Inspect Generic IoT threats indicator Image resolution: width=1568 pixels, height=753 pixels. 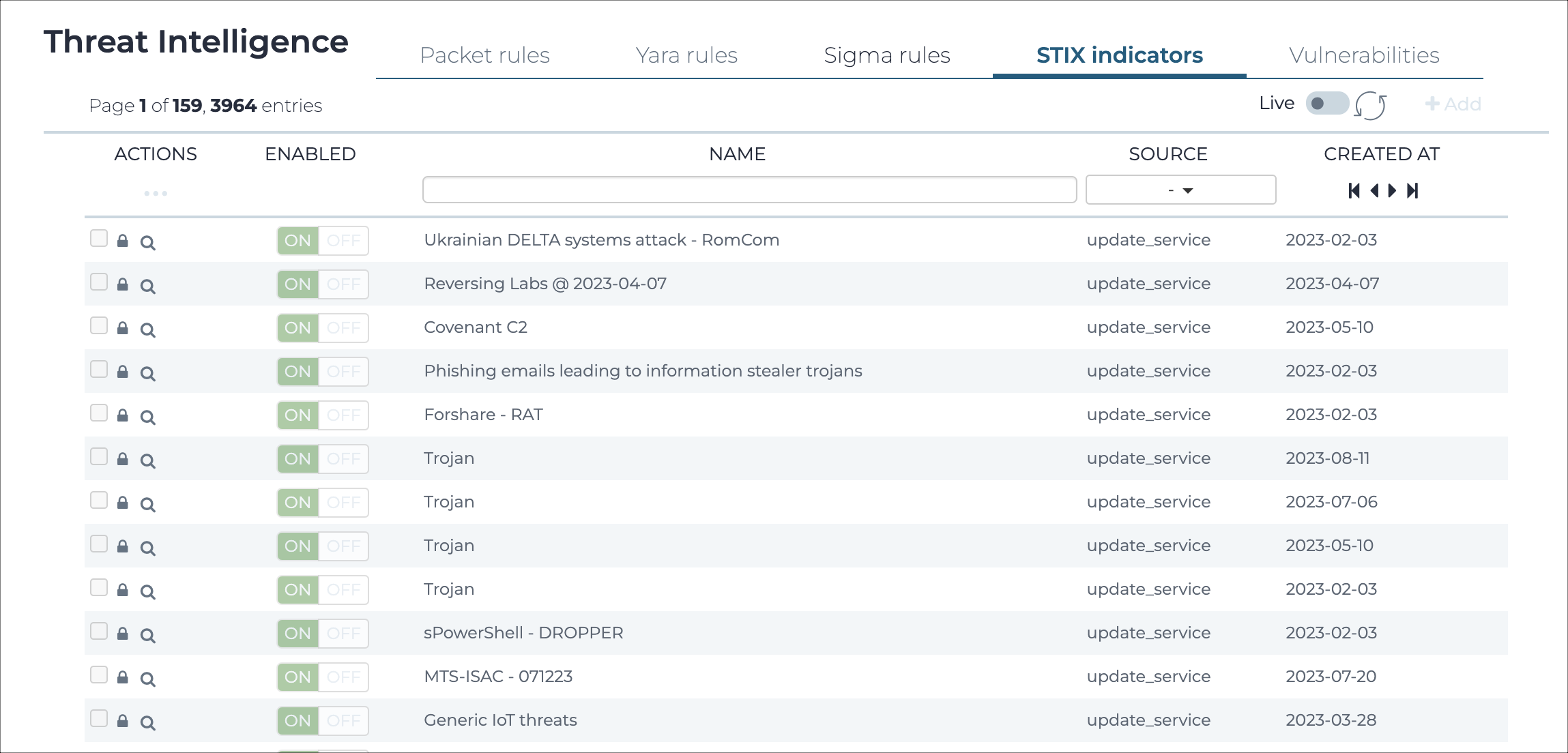147,723
